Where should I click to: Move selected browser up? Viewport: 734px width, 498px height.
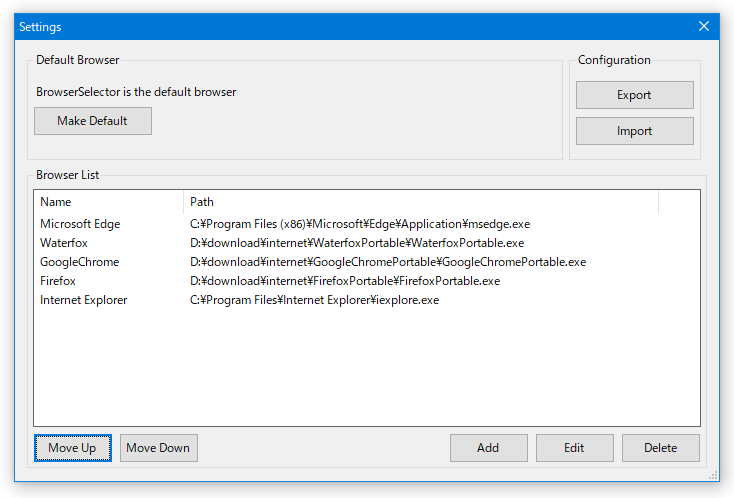(x=73, y=448)
